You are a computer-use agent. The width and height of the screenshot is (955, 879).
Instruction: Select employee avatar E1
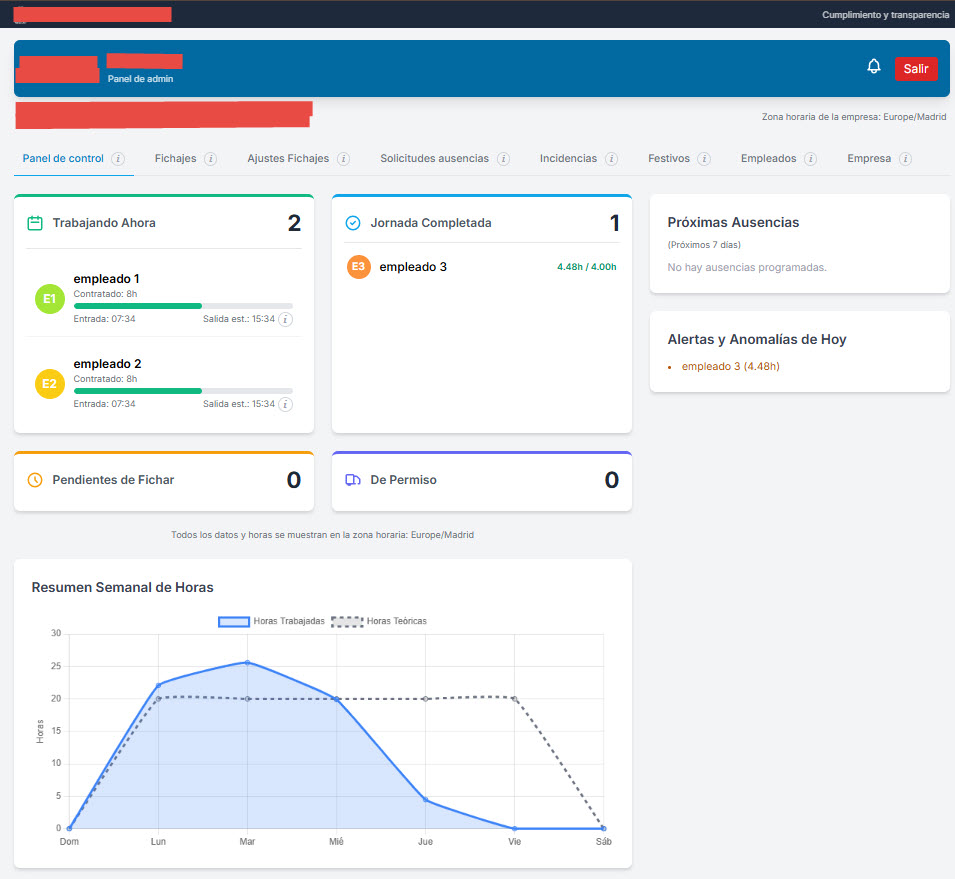pos(49,298)
